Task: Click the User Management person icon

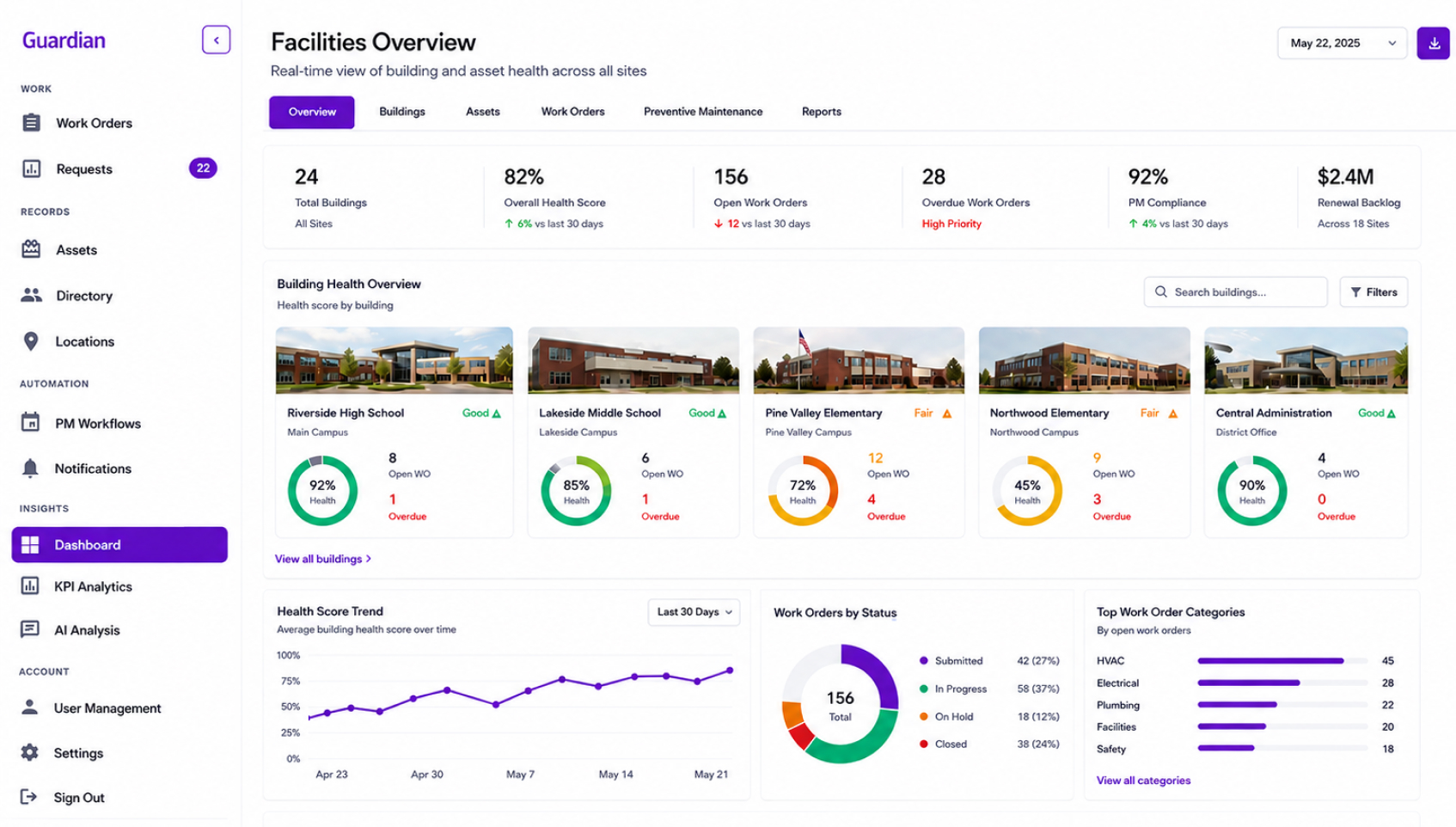Action: click(29, 707)
